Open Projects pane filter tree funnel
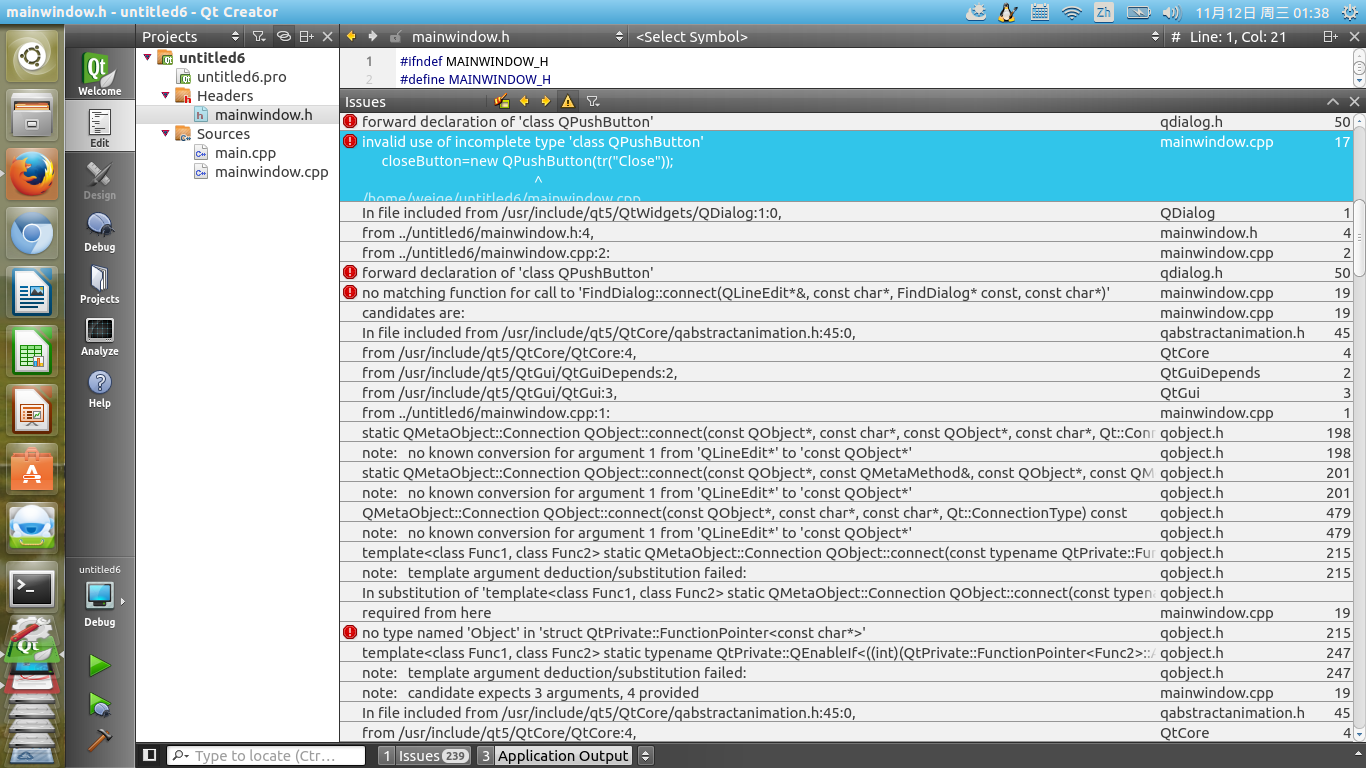Image resolution: width=1366 pixels, height=768 pixels. click(259, 37)
